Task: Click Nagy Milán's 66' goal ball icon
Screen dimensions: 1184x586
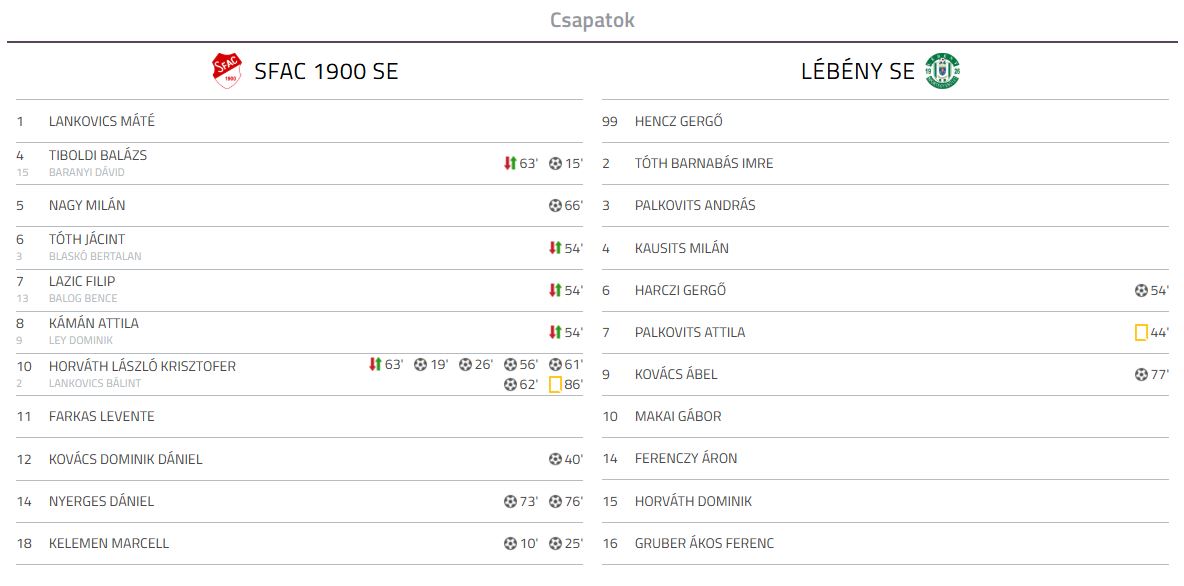Action: (x=555, y=205)
